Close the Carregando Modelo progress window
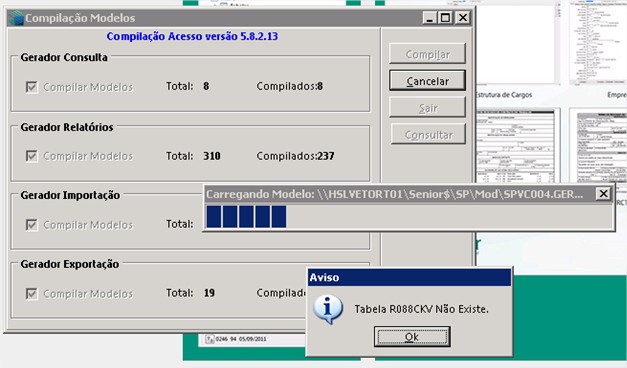Viewport: 627px width, 368px height. (x=603, y=194)
